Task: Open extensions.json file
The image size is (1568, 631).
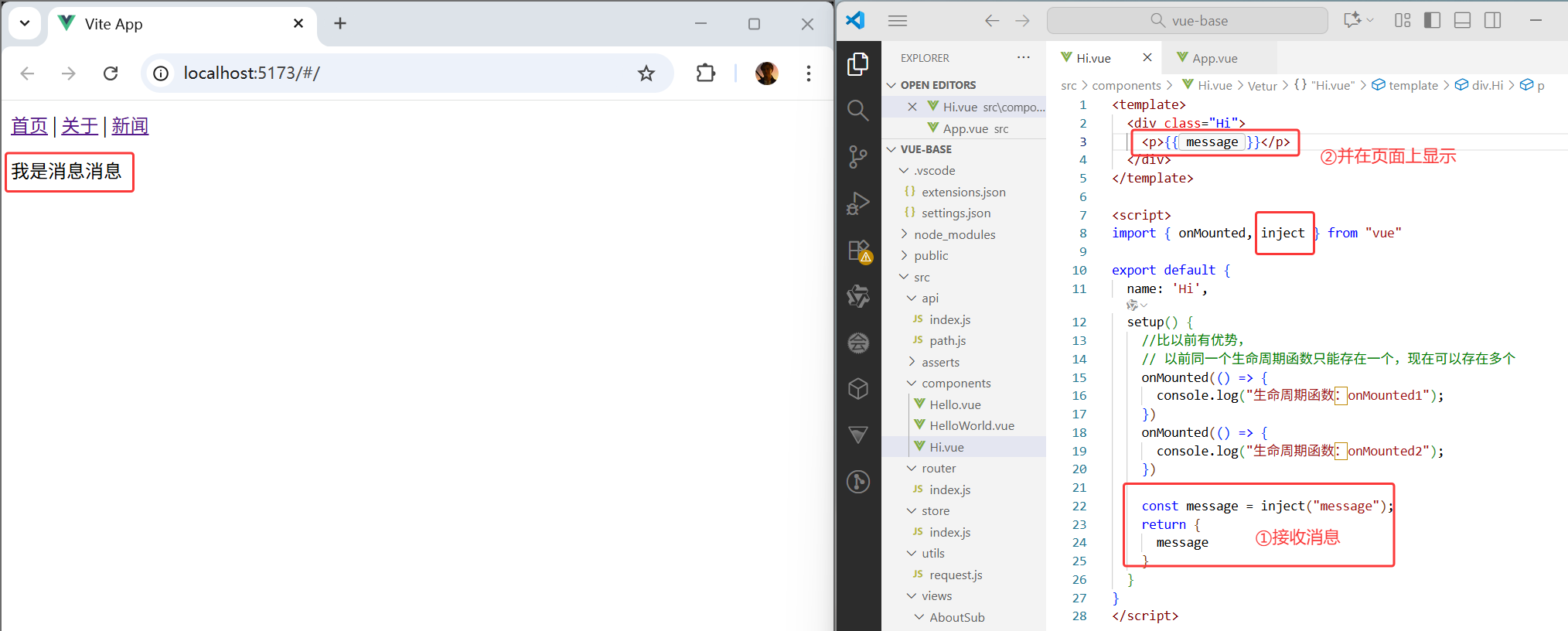Action: click(963, 192)
